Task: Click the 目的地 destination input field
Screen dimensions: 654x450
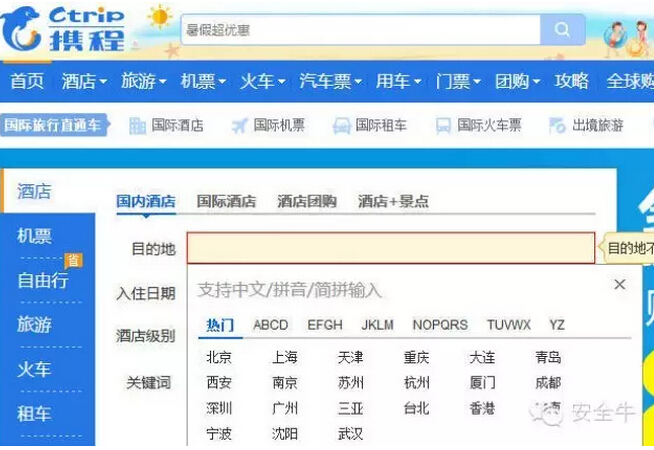Action: (x=390, y=248)
